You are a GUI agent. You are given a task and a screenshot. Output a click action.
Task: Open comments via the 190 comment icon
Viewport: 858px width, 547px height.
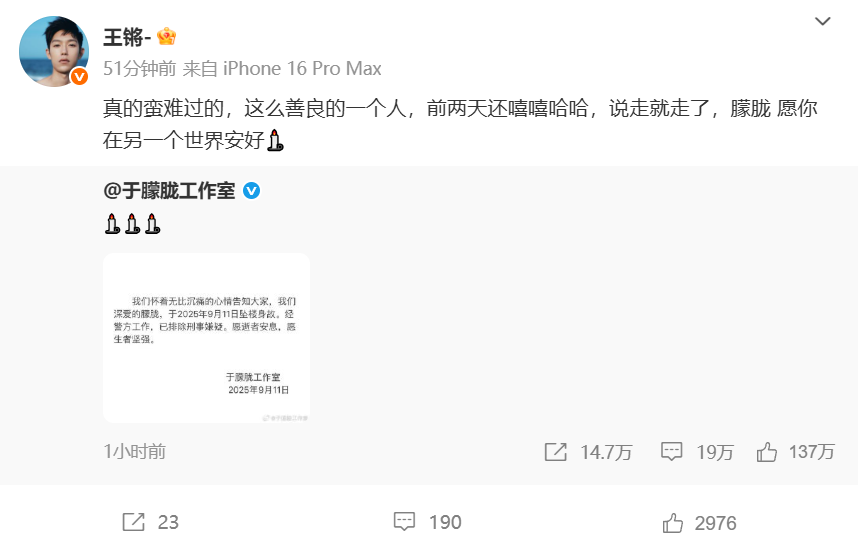(x=404, y=522)
